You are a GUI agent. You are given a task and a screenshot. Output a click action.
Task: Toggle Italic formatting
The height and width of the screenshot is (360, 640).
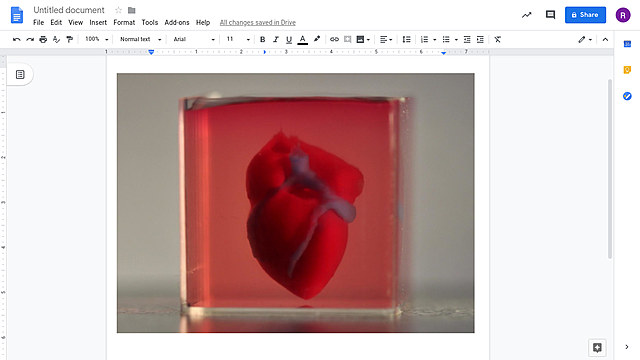click(276, 39)
